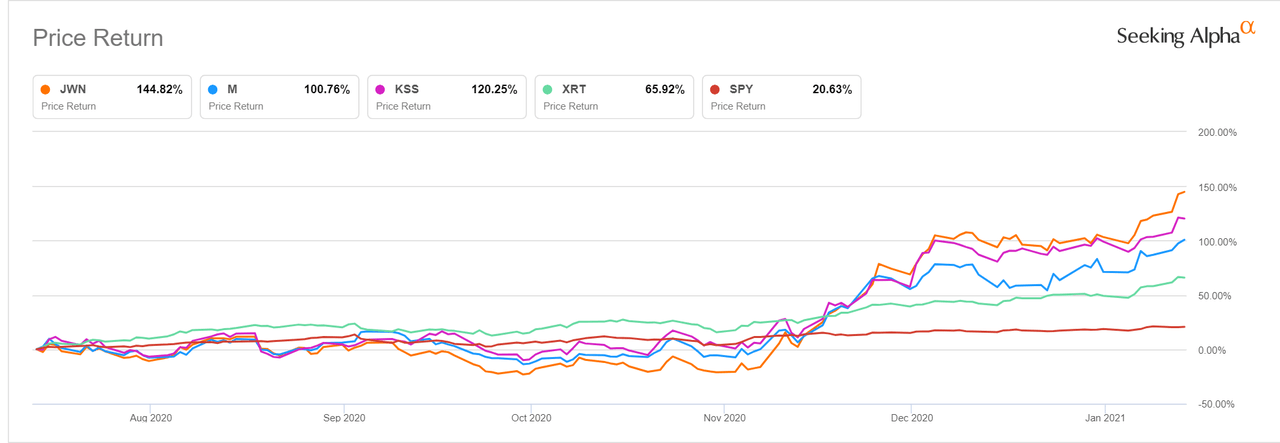Click the XRT 65.92% return value
This screenshot has height=443, width=1280.
point(665,90)
